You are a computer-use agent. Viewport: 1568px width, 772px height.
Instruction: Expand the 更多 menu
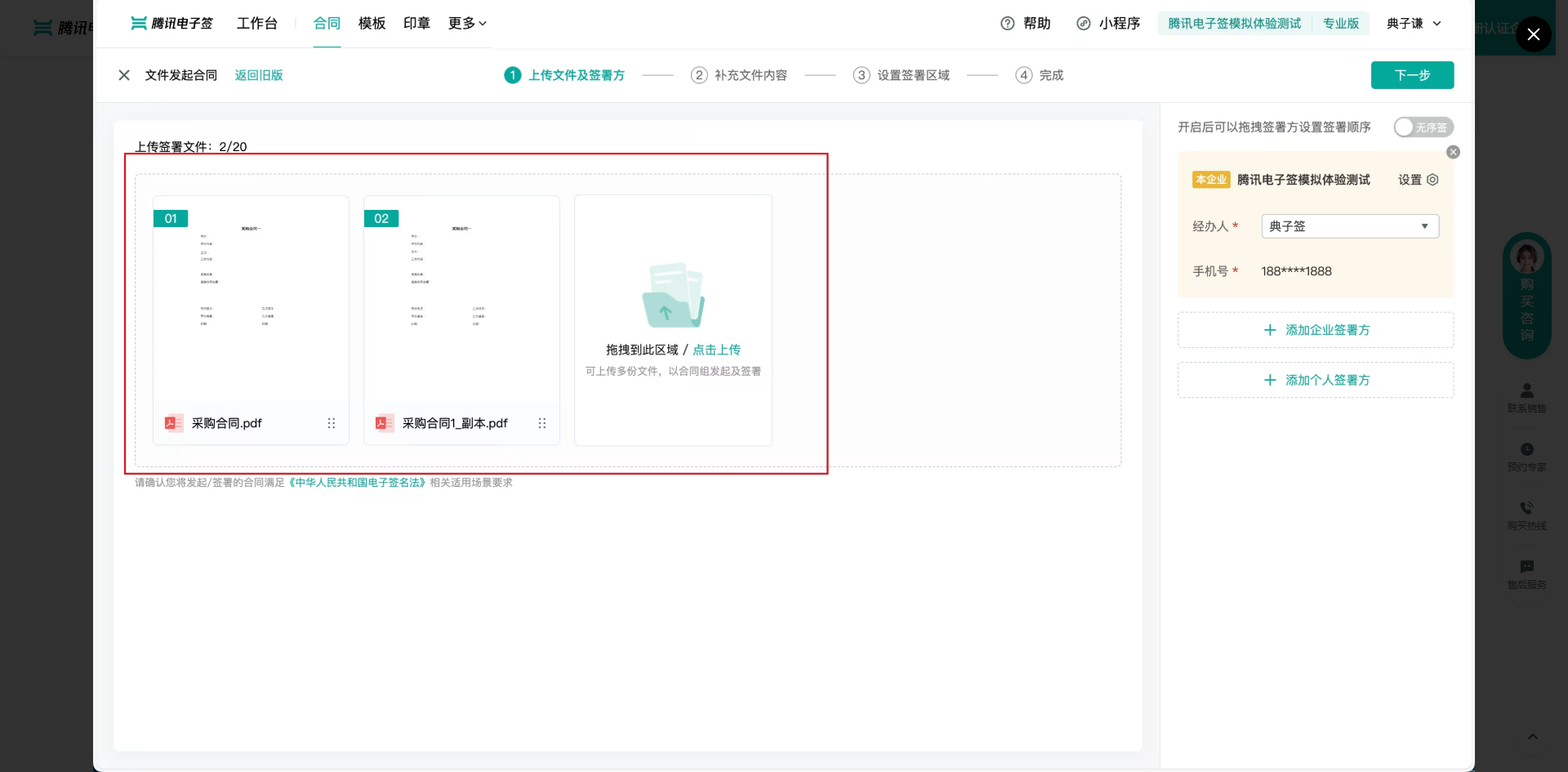[x=467, y=24]
